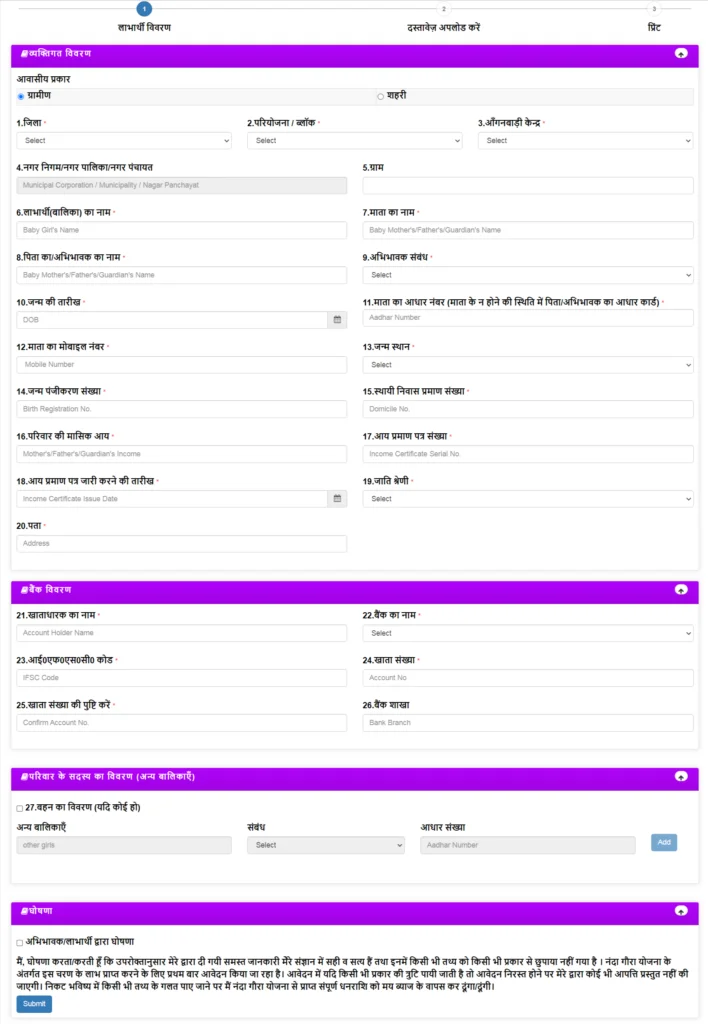
Task: Click the Submit button
Action: point(34,1004)
